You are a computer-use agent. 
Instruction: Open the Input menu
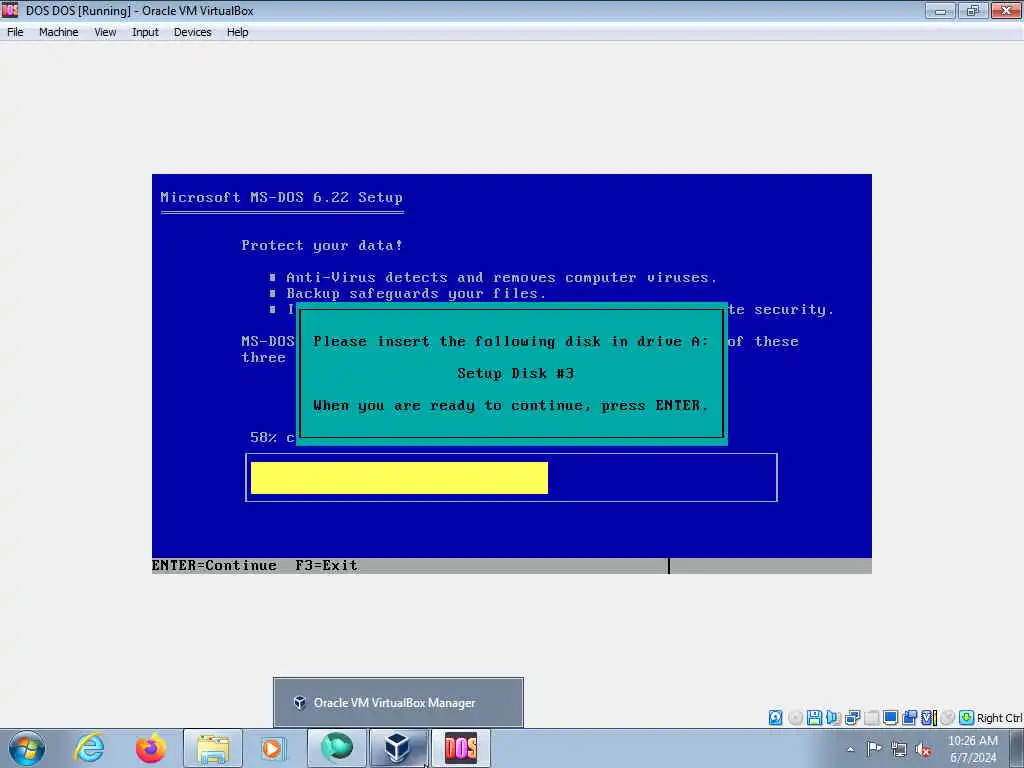[145, 32]
